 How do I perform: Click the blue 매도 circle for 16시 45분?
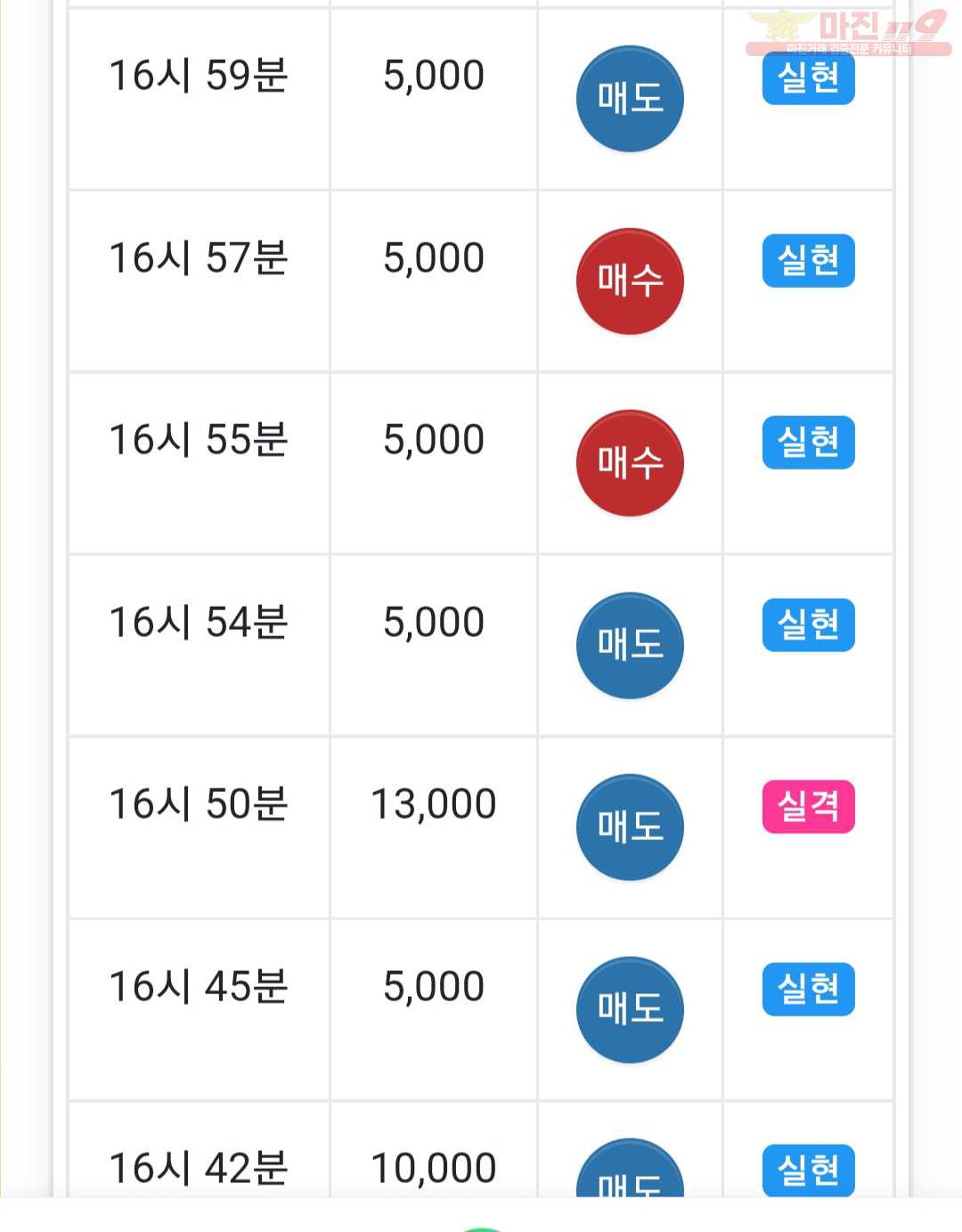(x=630, y=1010)
